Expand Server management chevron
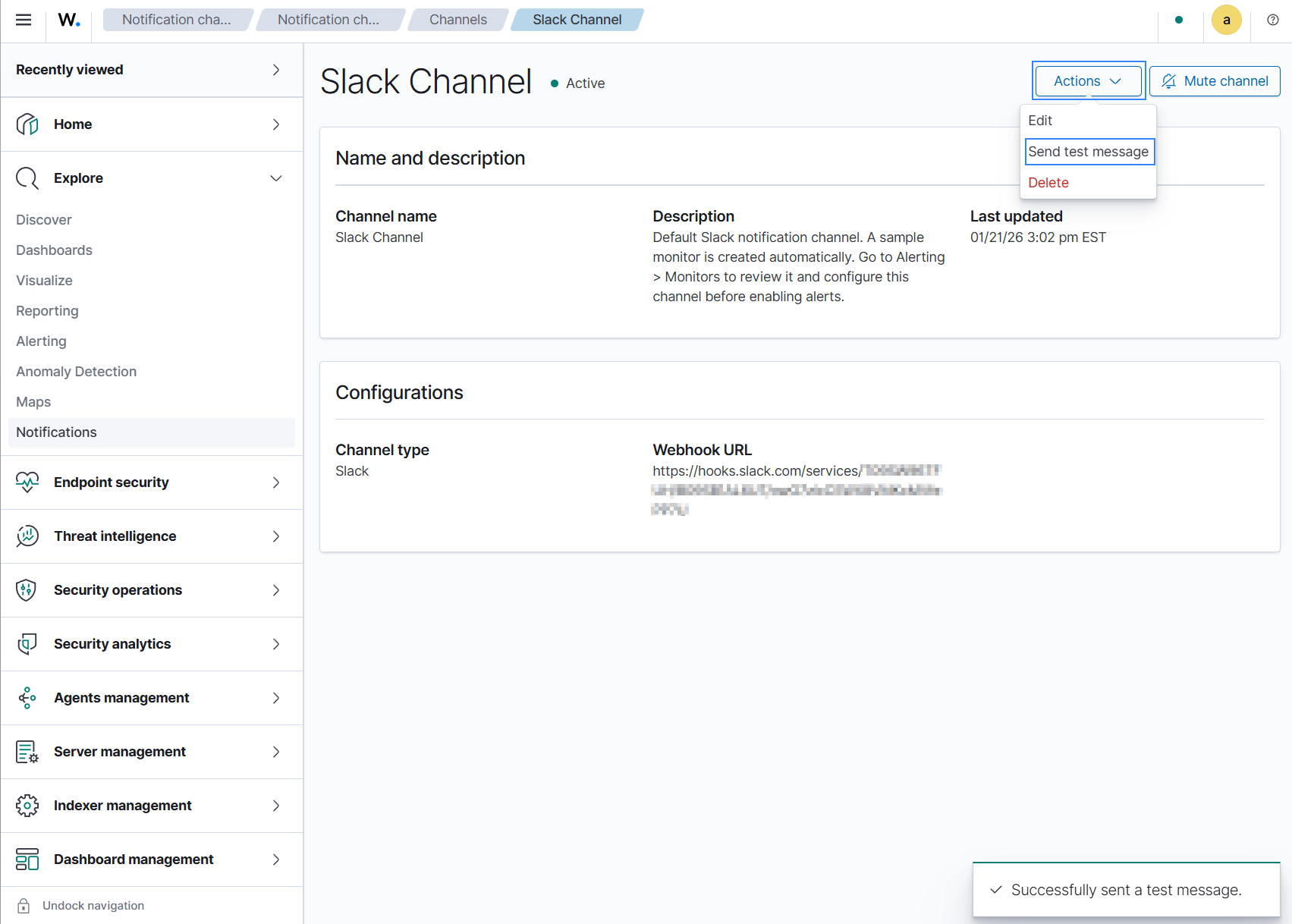Viewport: 1292px width, 924px height. [276, 752]
